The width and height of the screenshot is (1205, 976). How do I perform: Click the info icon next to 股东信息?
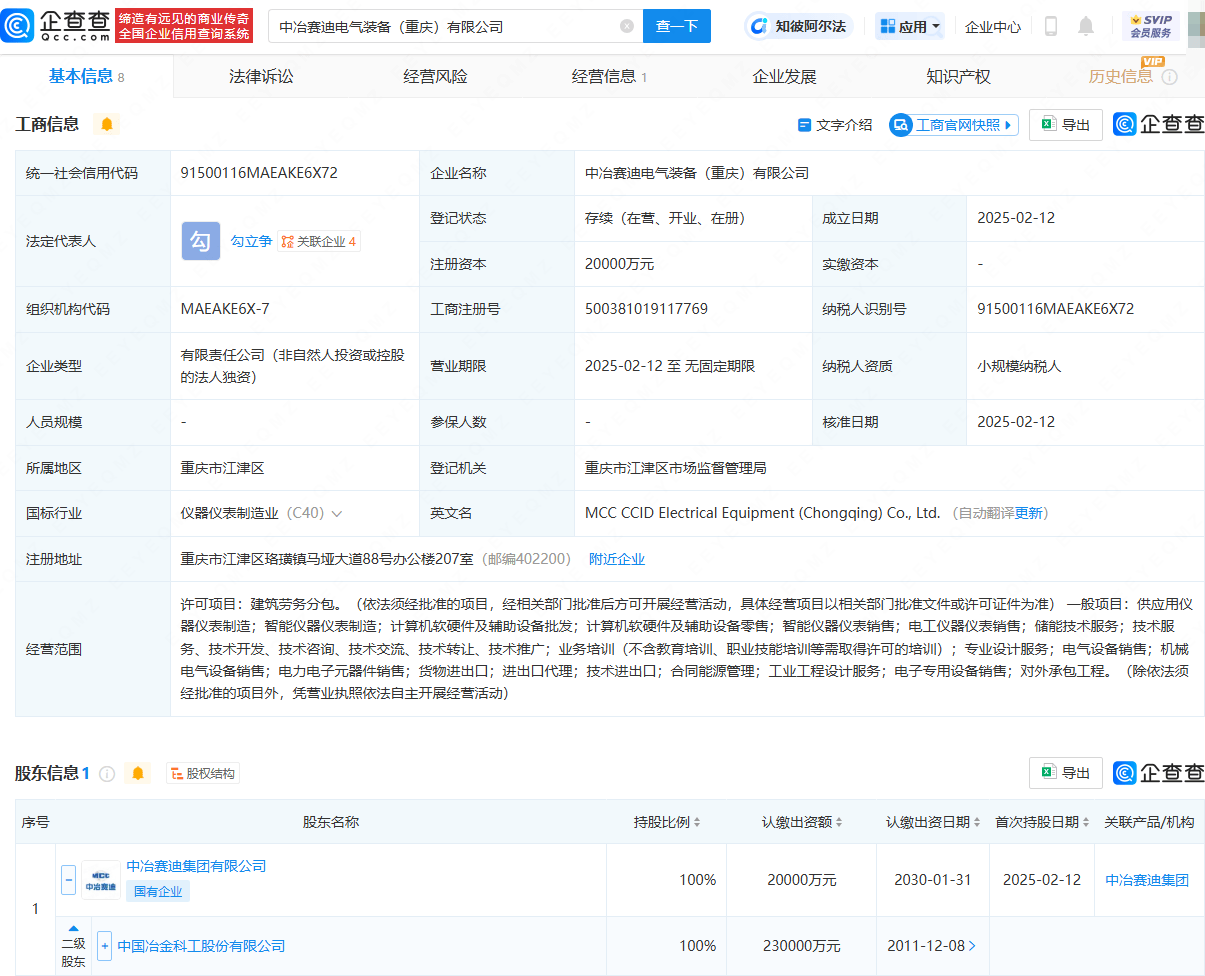click(107, 773)
